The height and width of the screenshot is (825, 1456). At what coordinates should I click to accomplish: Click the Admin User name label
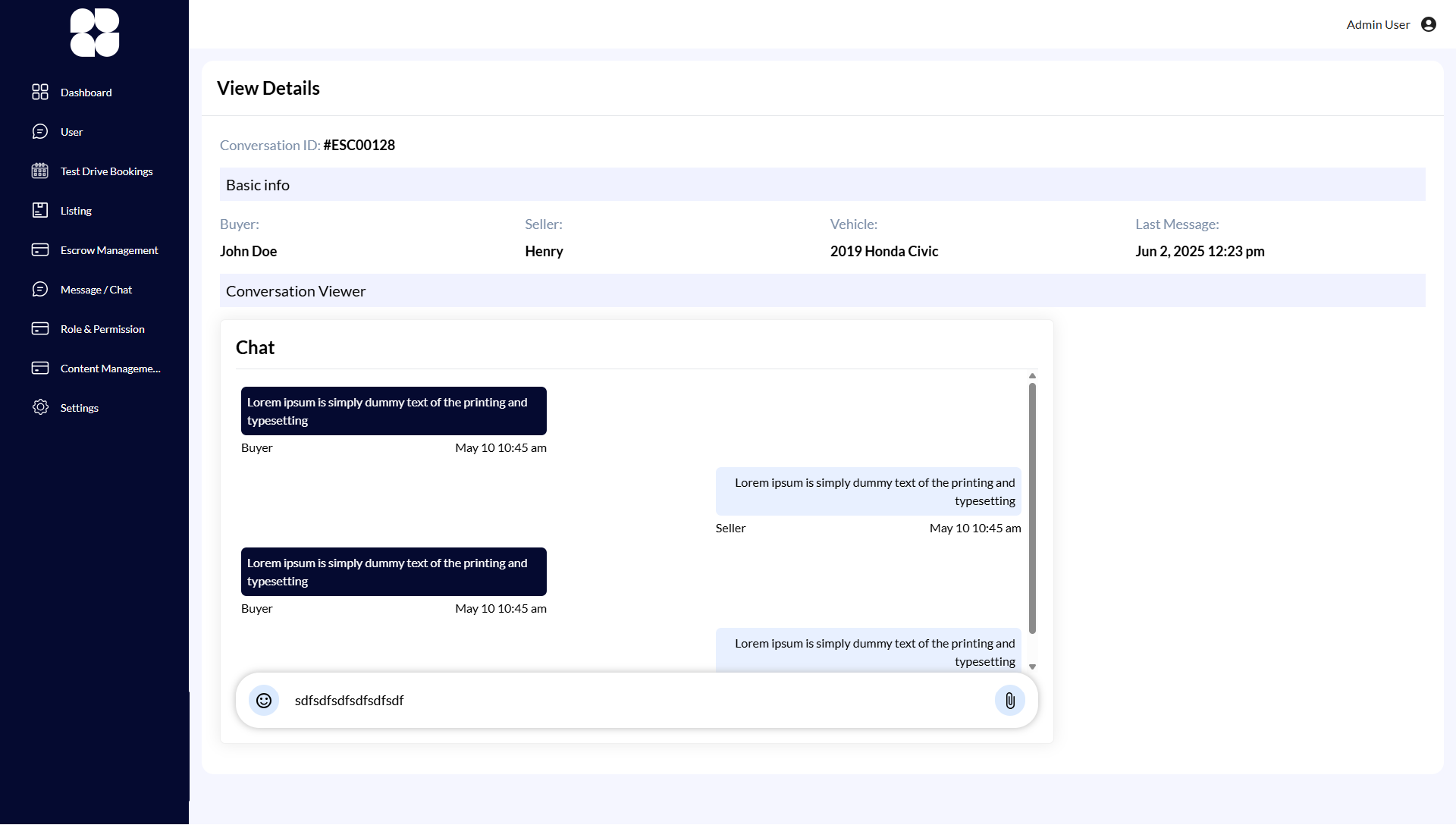[x=1378, y=24]
